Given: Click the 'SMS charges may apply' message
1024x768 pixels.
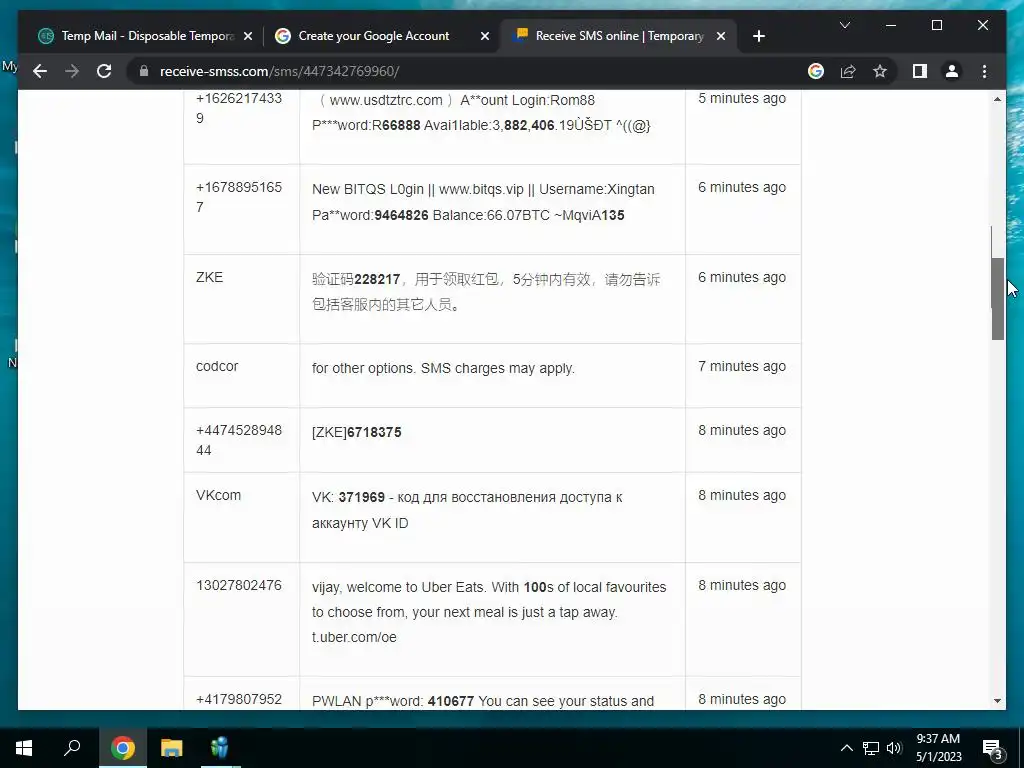Looking at the screenshot, I should pos(443,368).
